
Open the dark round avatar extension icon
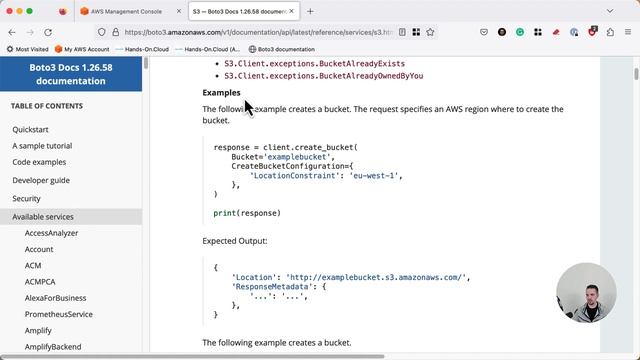click(x=502, y=32)
